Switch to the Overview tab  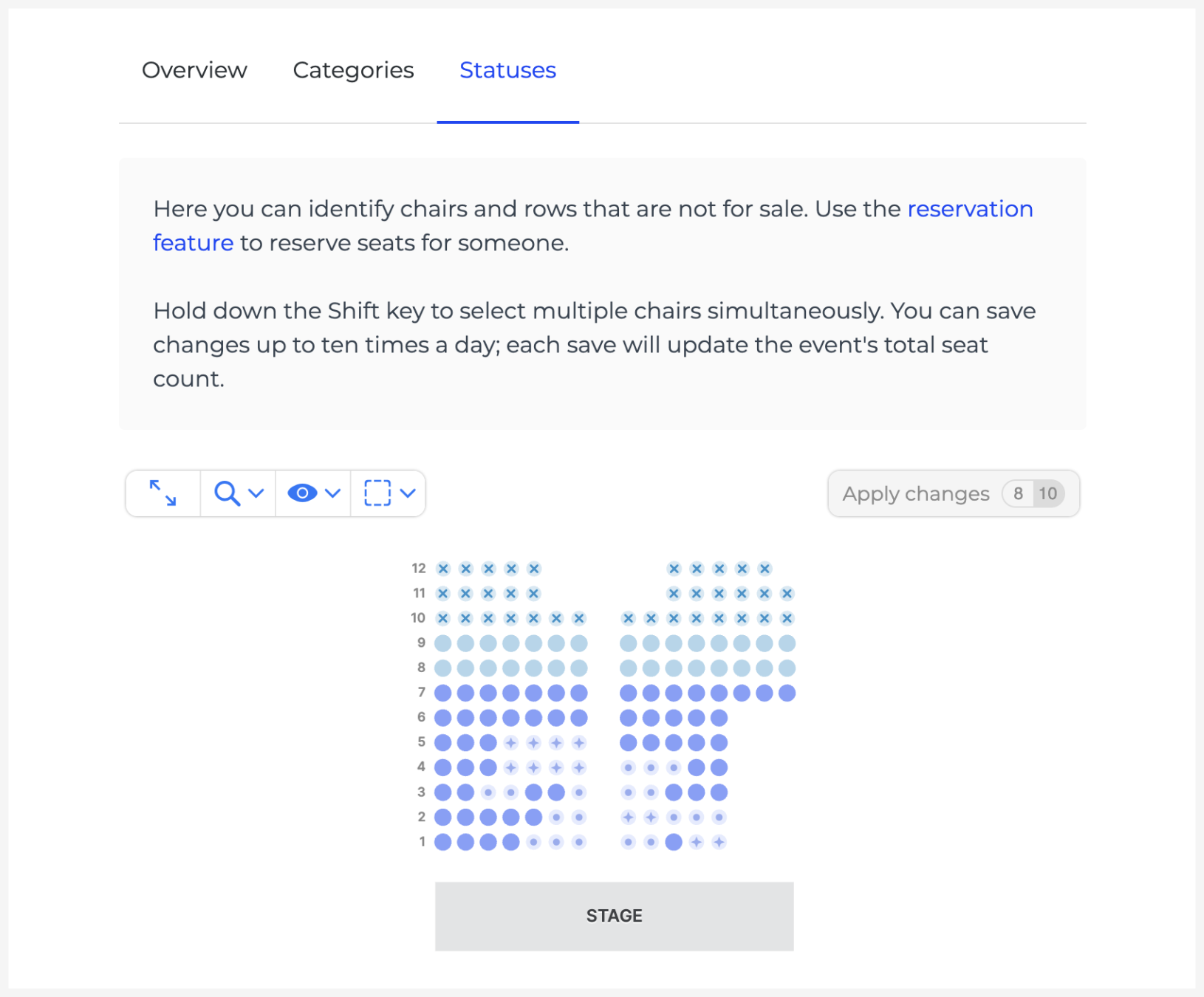pyautogui.click(x=194, y=70)
